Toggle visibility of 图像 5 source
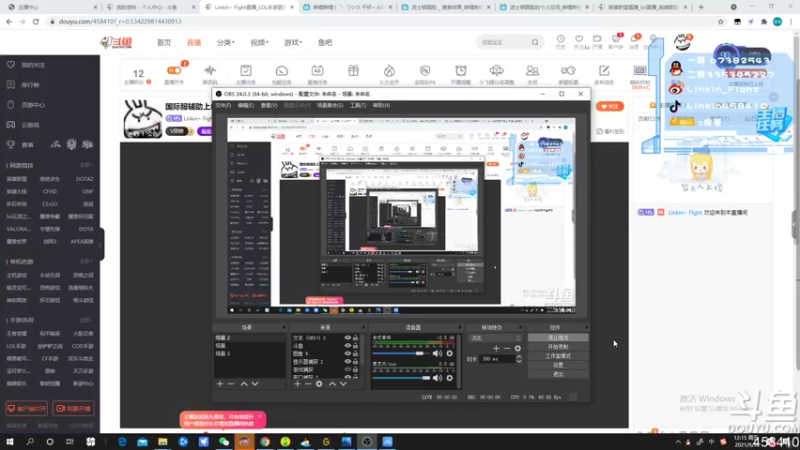Image resolution: width=800 pixels, height=450 pixels. [x=347, y=354]
